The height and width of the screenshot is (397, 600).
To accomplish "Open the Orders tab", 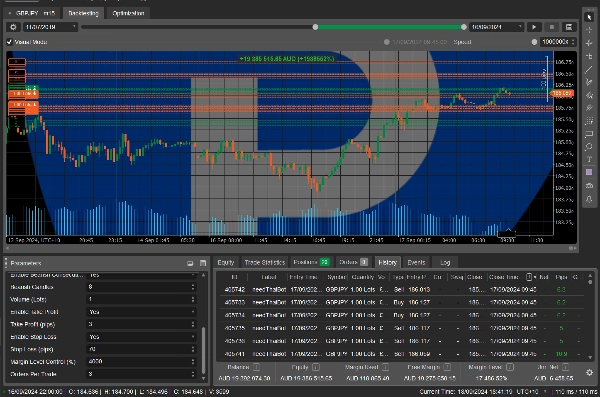I will [x=353, y=262].
